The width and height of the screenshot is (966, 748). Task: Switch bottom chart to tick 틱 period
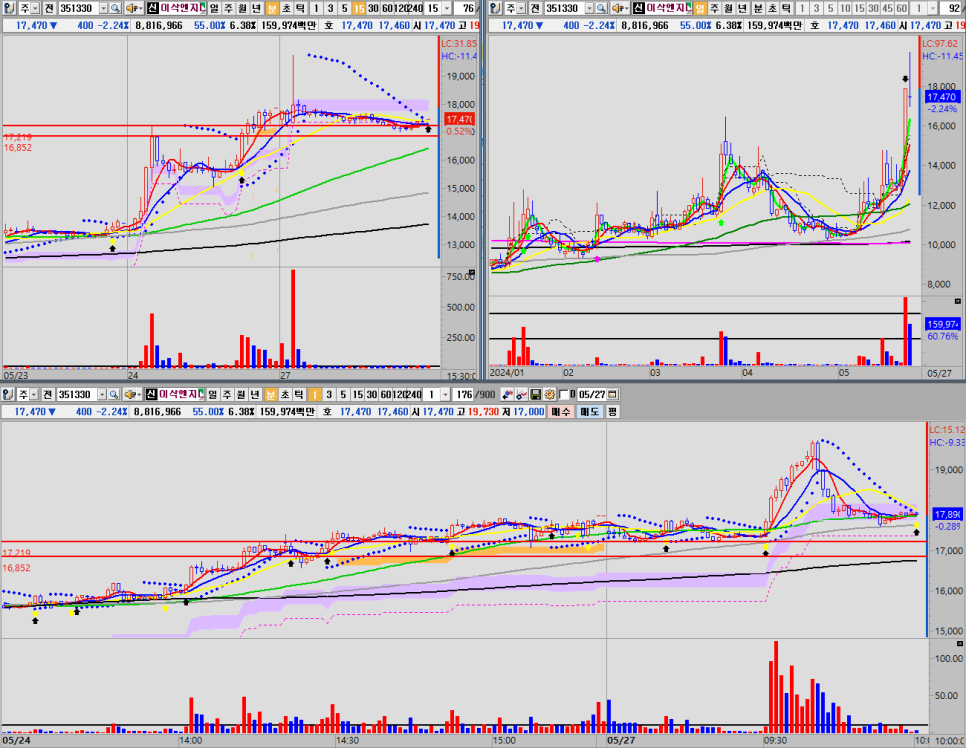coord(298,394)
